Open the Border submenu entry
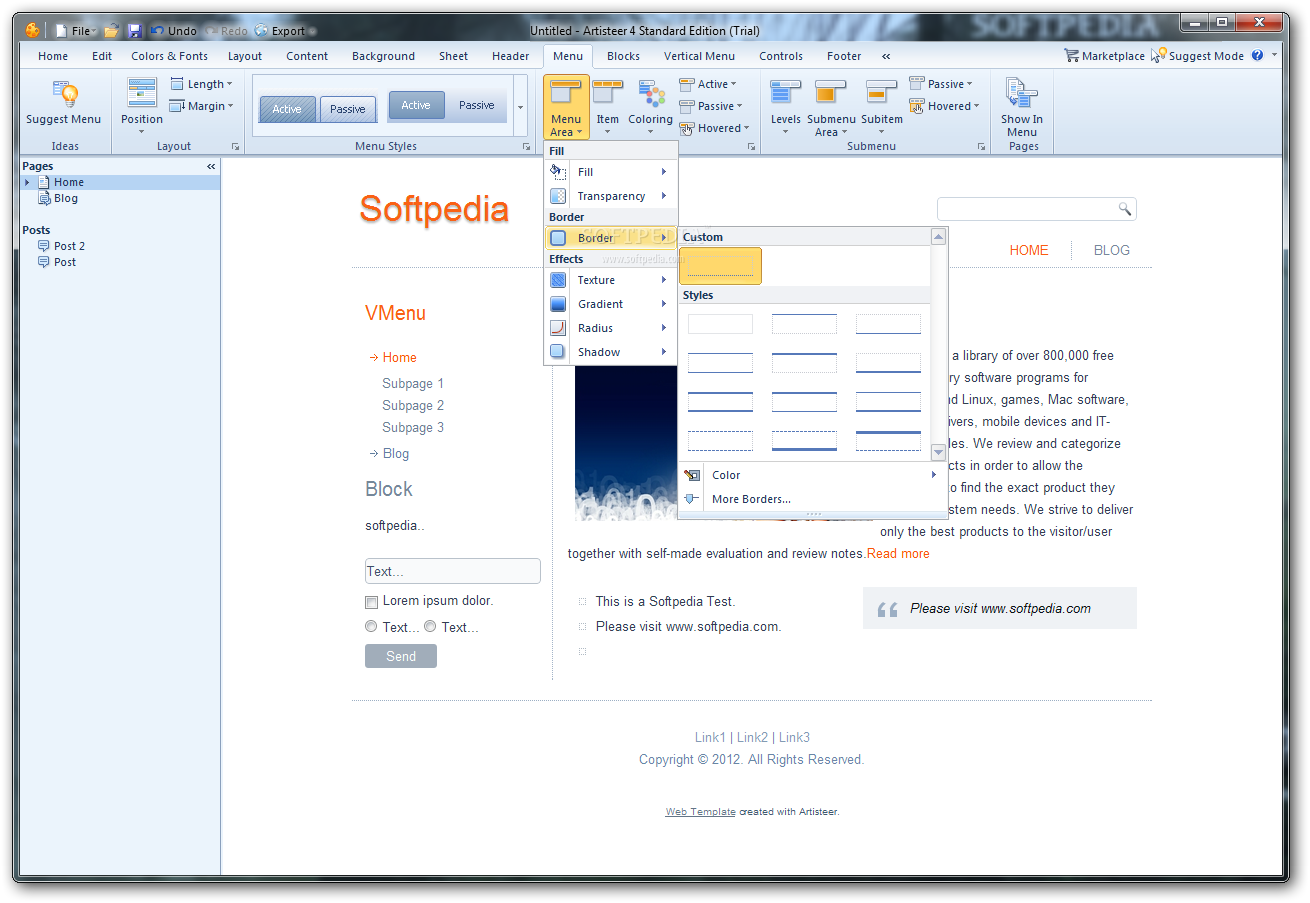This screenshot has width=1310, height=903. (610, 238)
